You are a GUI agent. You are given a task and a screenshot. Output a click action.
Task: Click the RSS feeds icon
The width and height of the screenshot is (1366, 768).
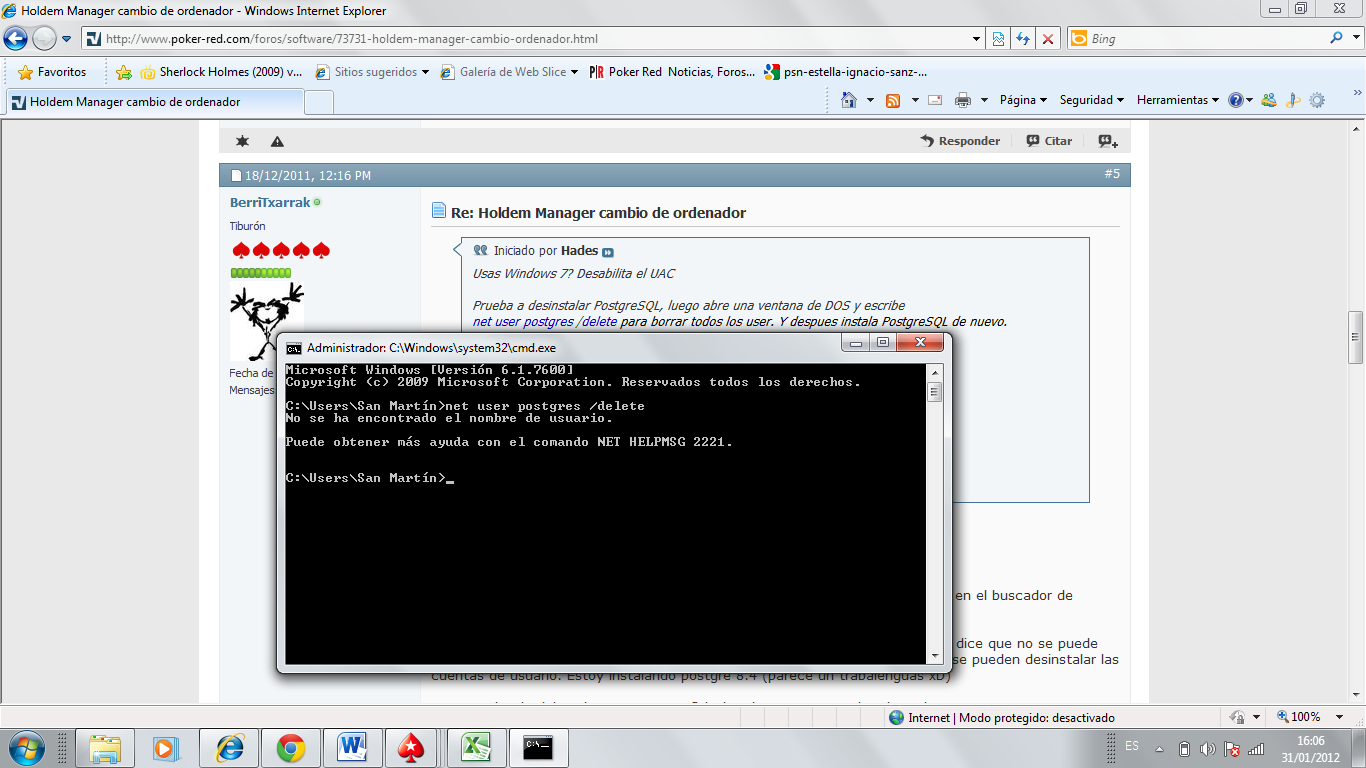tap(893, 100)
